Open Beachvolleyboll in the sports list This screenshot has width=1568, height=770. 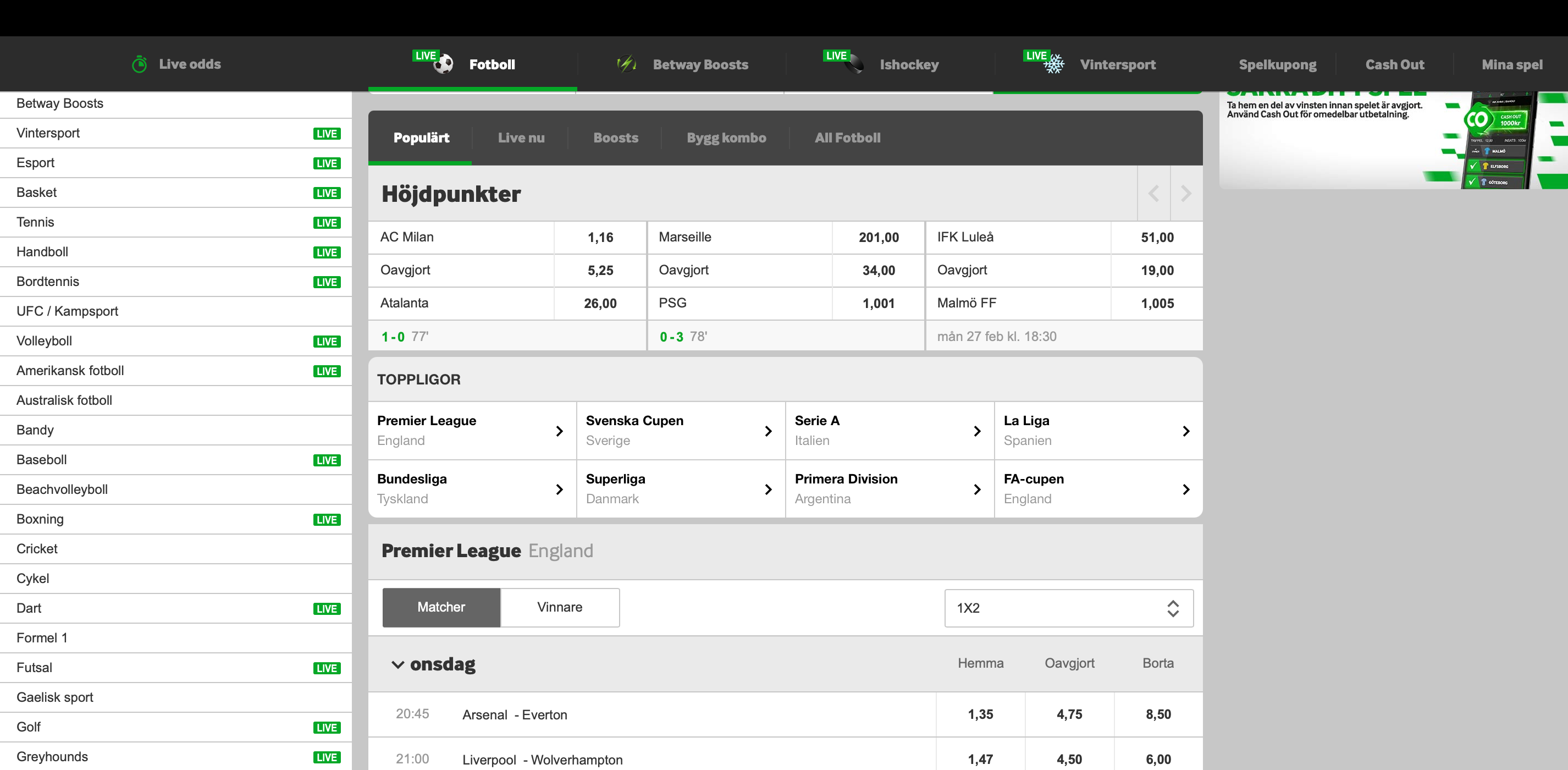click(x=176, y=490)
